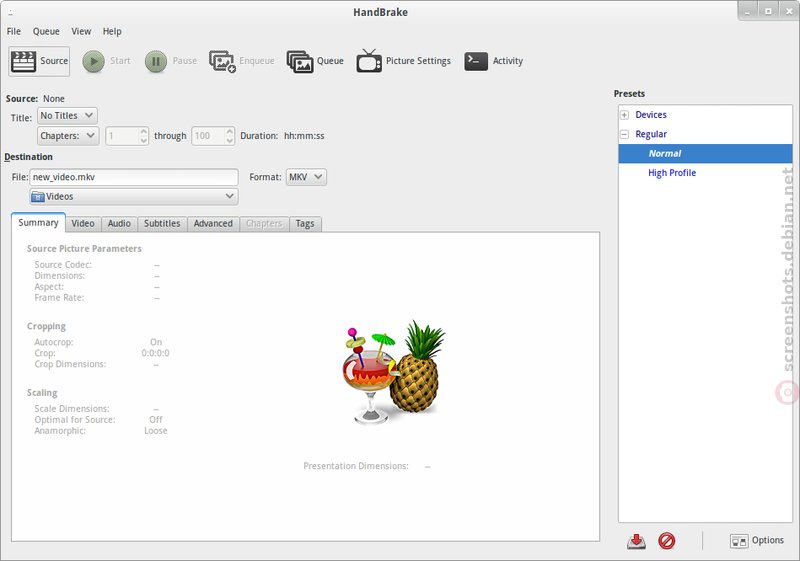Image resolution: width=800 pixels, height=561 pixels.
Task: Click the Pause button icon
Action: click(x=156, y=61)
